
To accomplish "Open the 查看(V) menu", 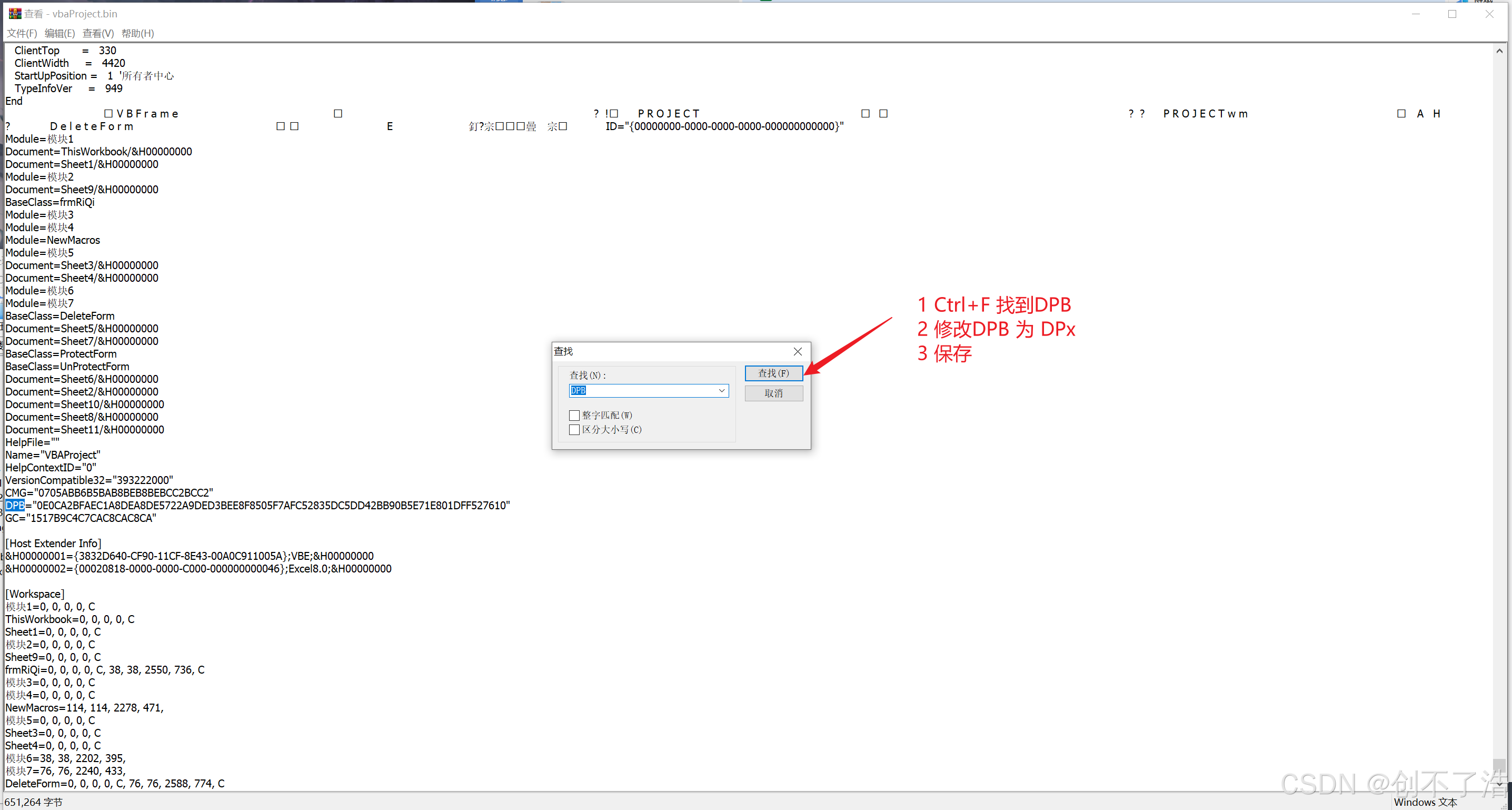I will click(100, 34).
